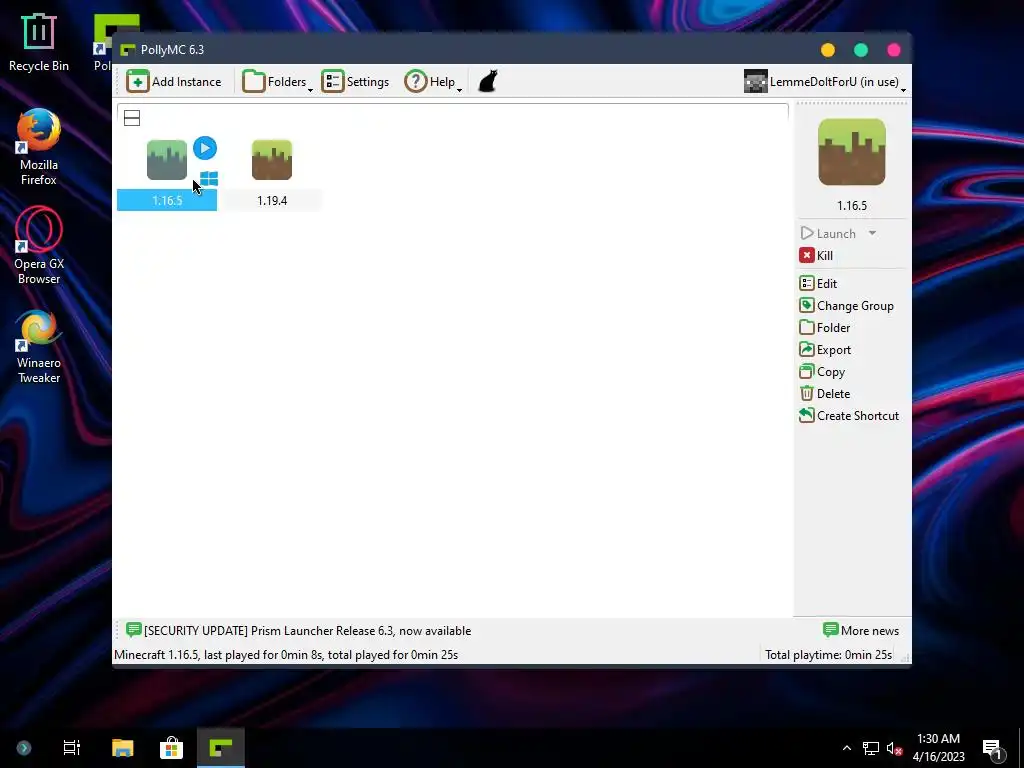Export the selected instance
The image size is (1024, 768).
point(825,350)
